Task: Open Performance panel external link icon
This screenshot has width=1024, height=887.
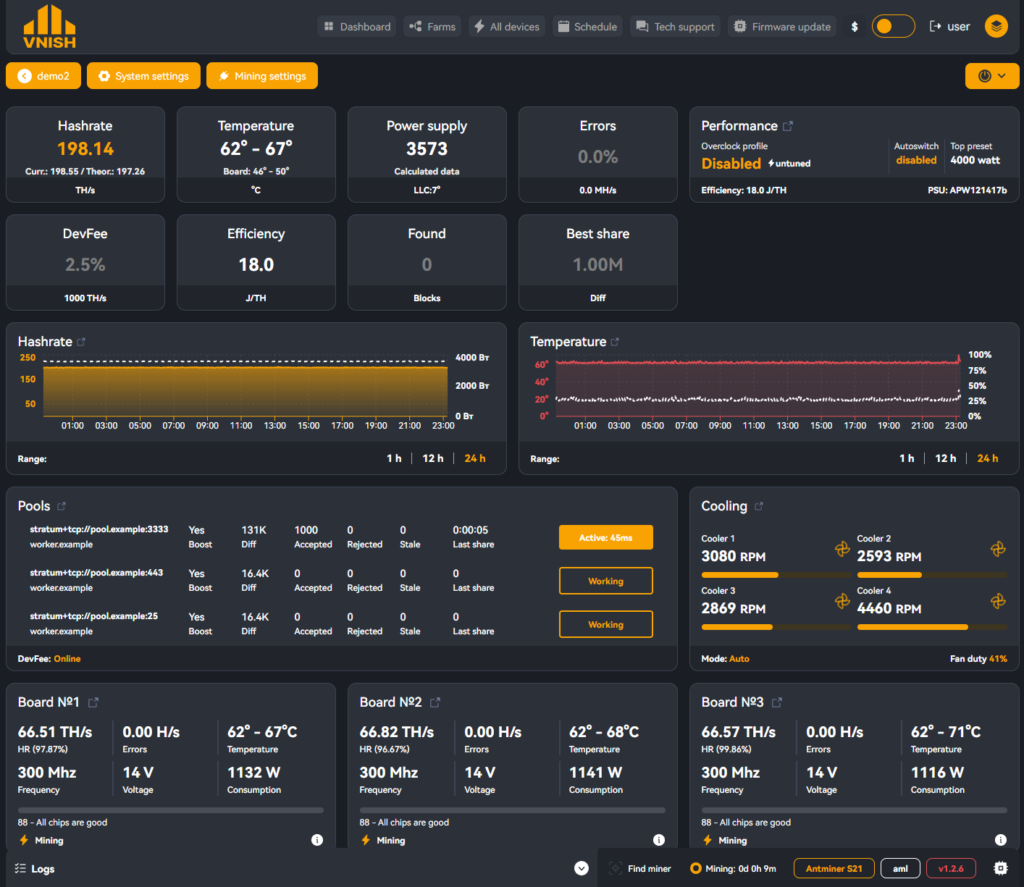Action: tap(788, 126)
